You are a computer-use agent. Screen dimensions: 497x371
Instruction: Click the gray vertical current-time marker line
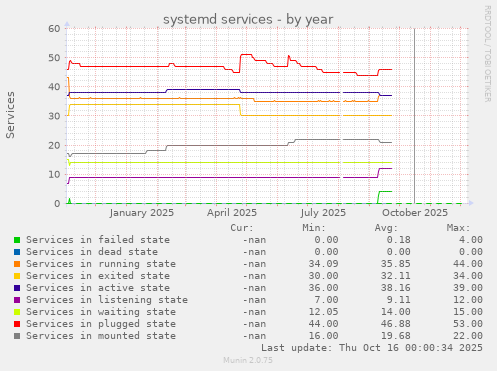click(x=414, y=116)
